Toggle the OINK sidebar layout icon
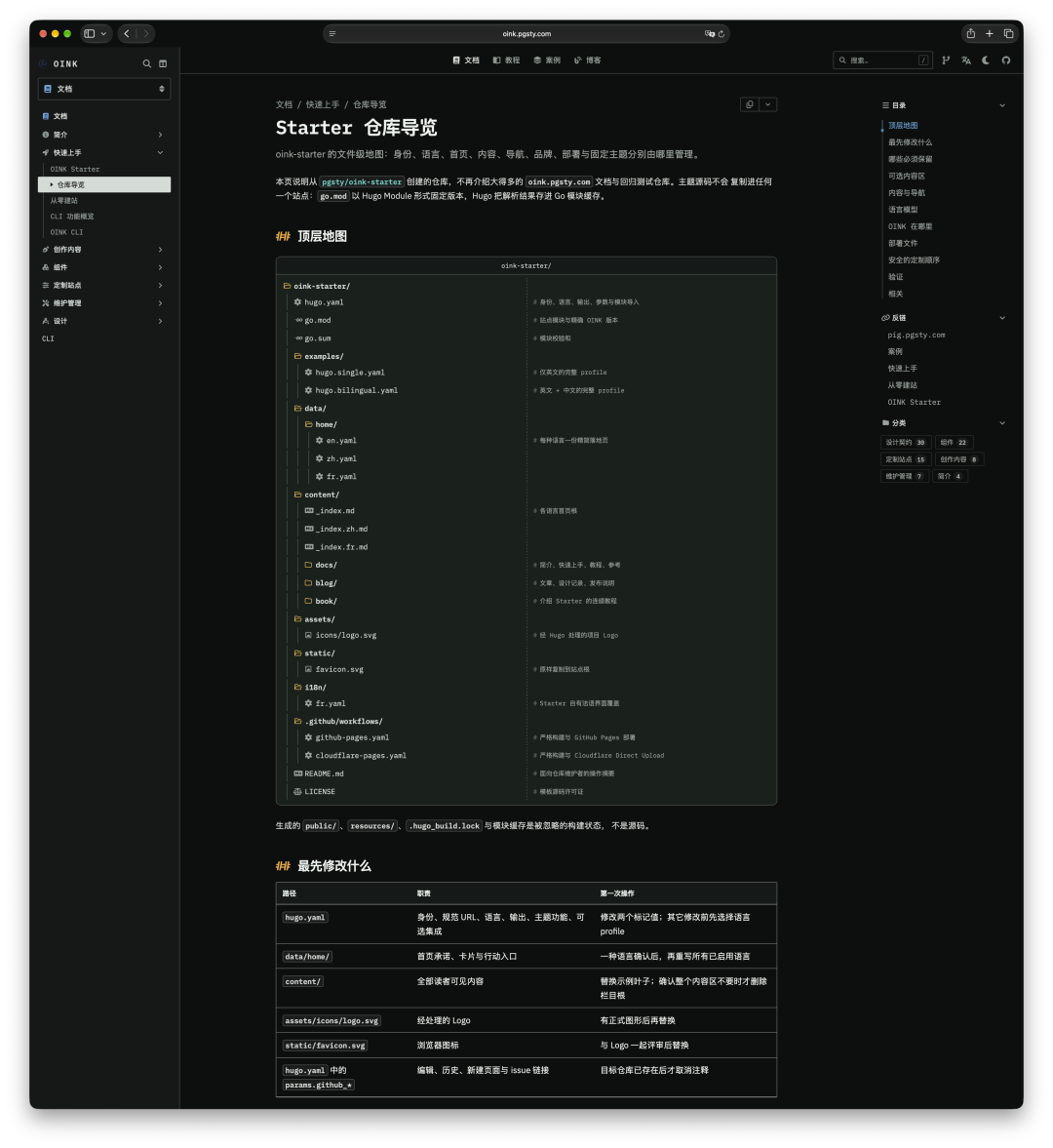 point(163,63)
